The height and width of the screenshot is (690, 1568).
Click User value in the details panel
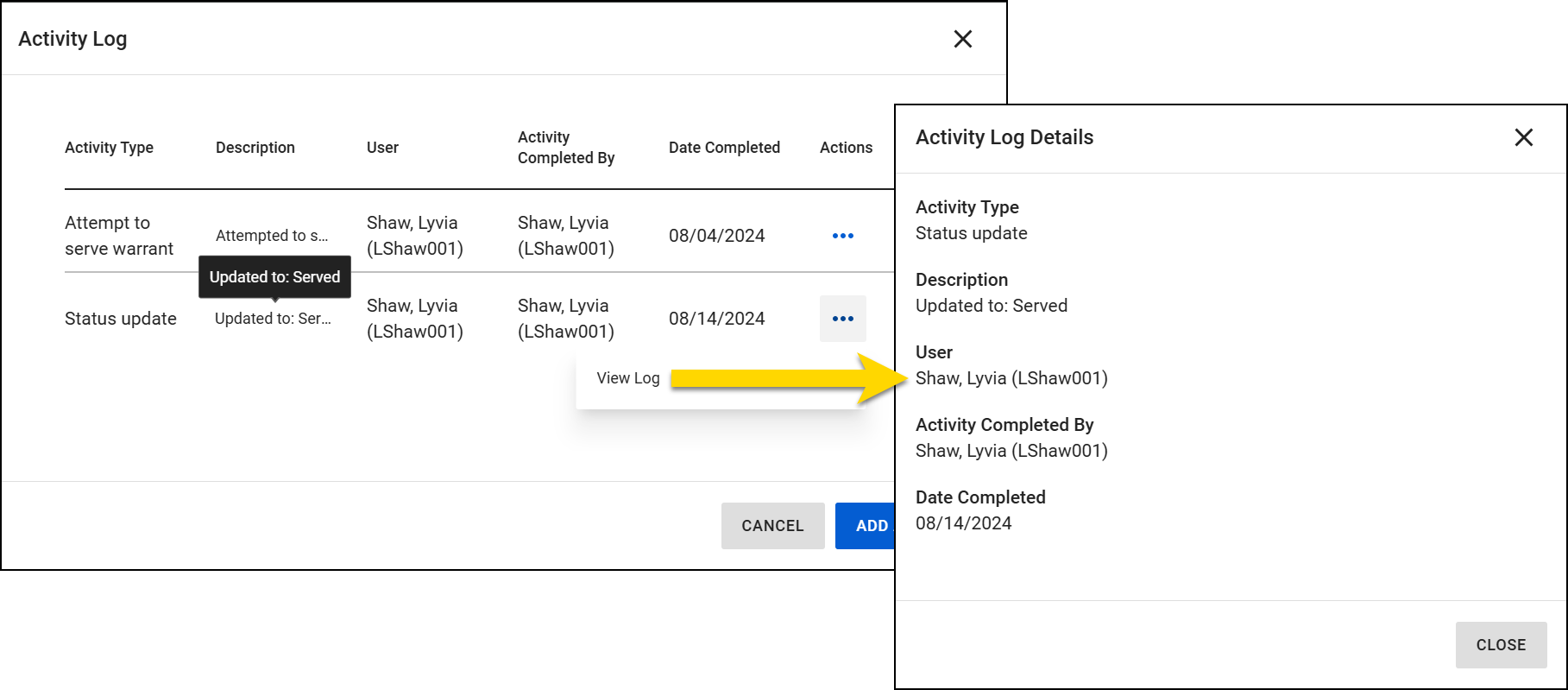click(x=1011, y=378)
